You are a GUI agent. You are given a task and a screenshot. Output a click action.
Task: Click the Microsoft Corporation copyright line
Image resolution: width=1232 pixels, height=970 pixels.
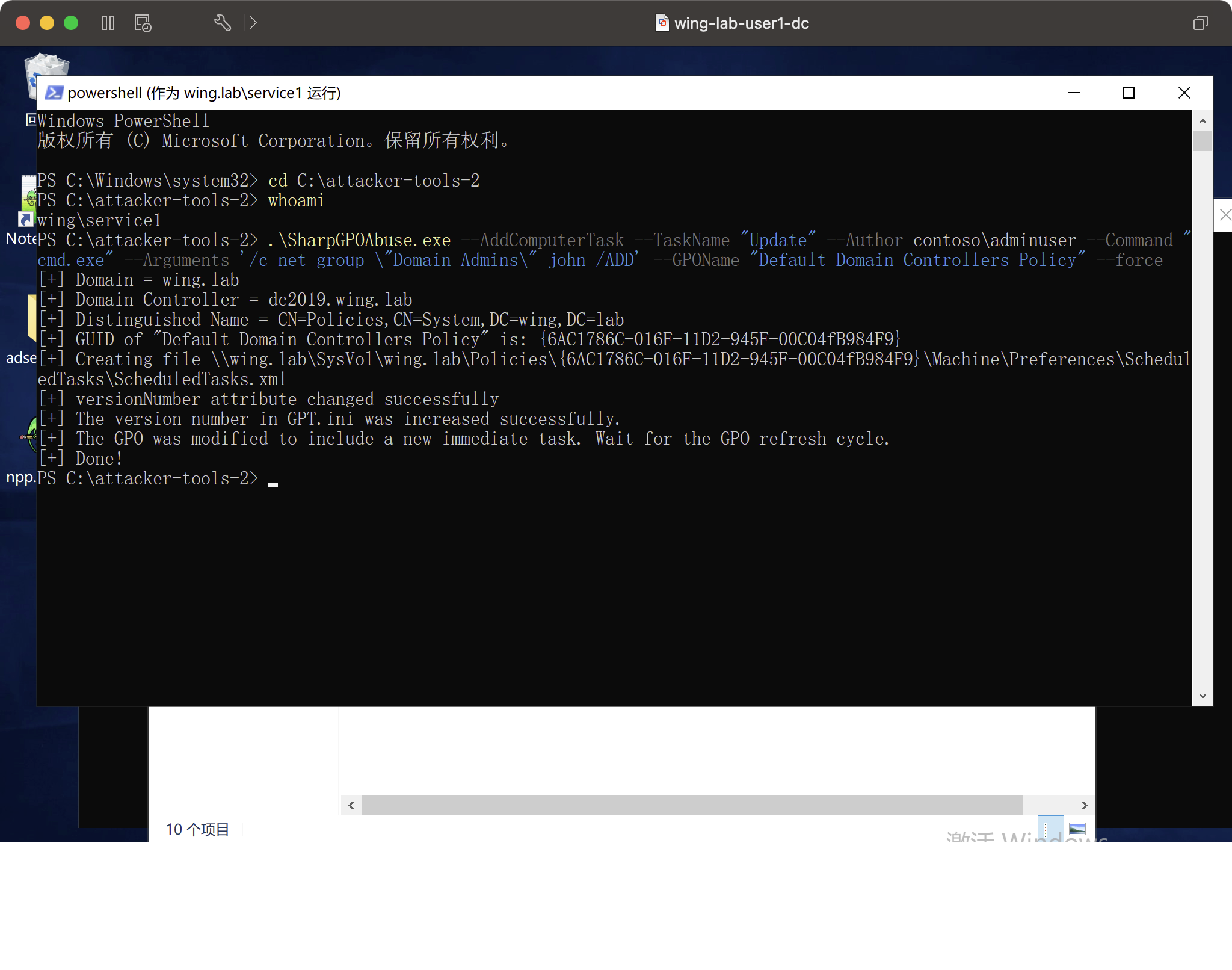point(274,141)
